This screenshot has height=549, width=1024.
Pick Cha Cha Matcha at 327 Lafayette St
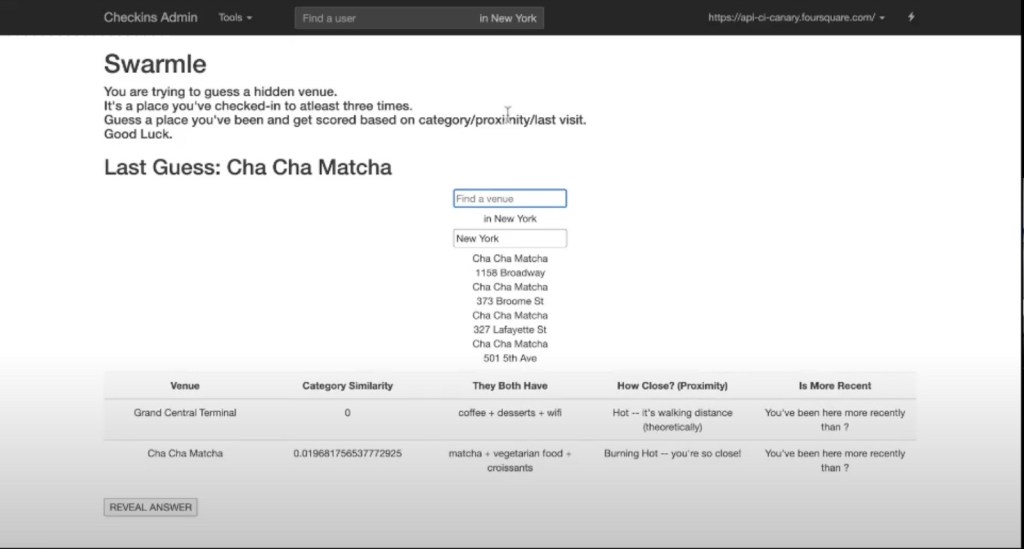click(510, 322)
